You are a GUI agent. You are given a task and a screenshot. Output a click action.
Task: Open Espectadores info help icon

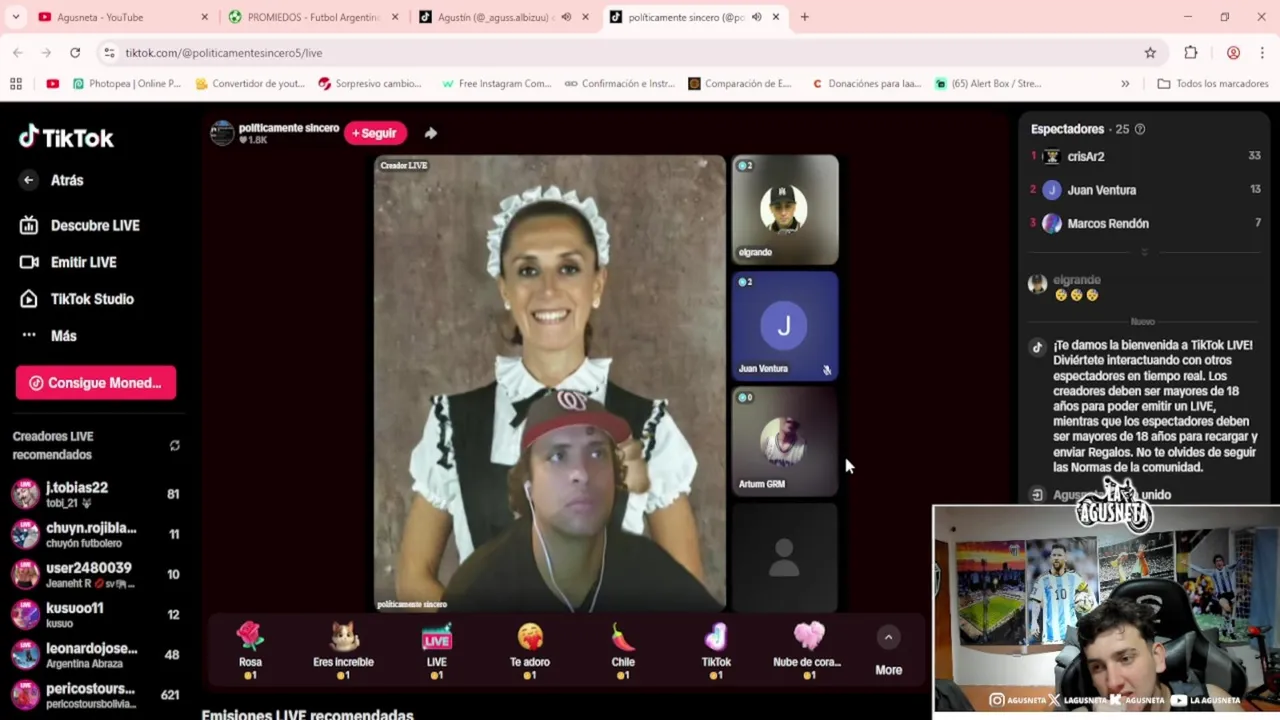(1140, 129)
